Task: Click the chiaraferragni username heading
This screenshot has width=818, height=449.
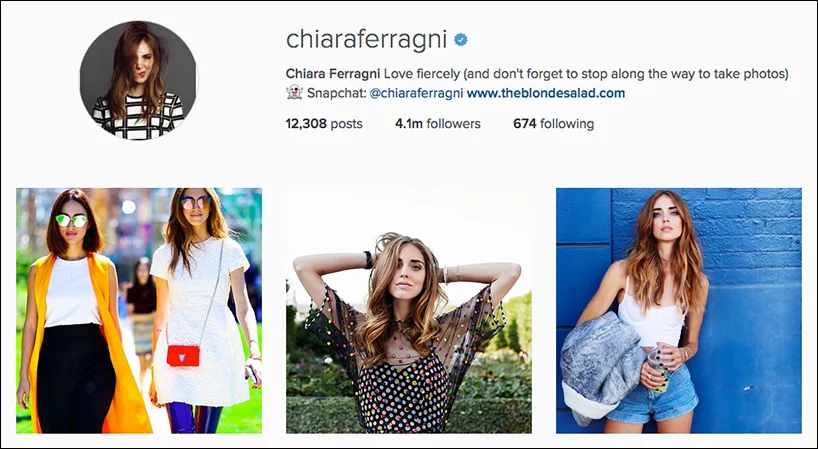Action: 366,40
